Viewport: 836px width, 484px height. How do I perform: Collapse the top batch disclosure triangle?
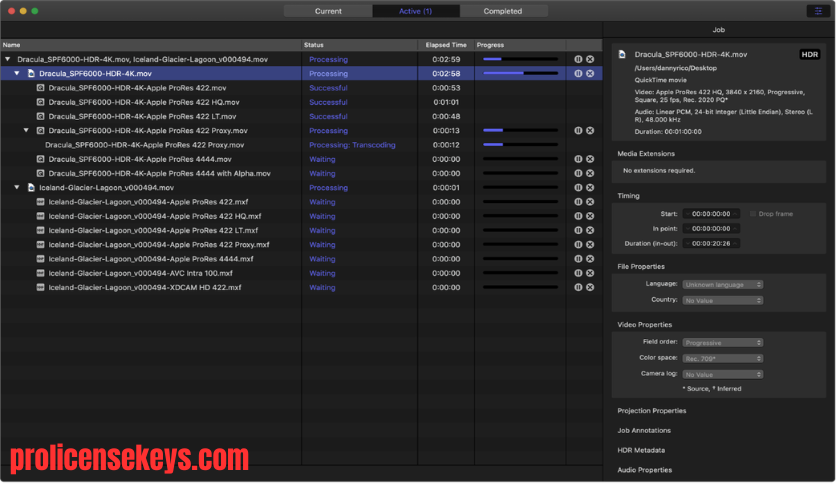tap(7, 59)
